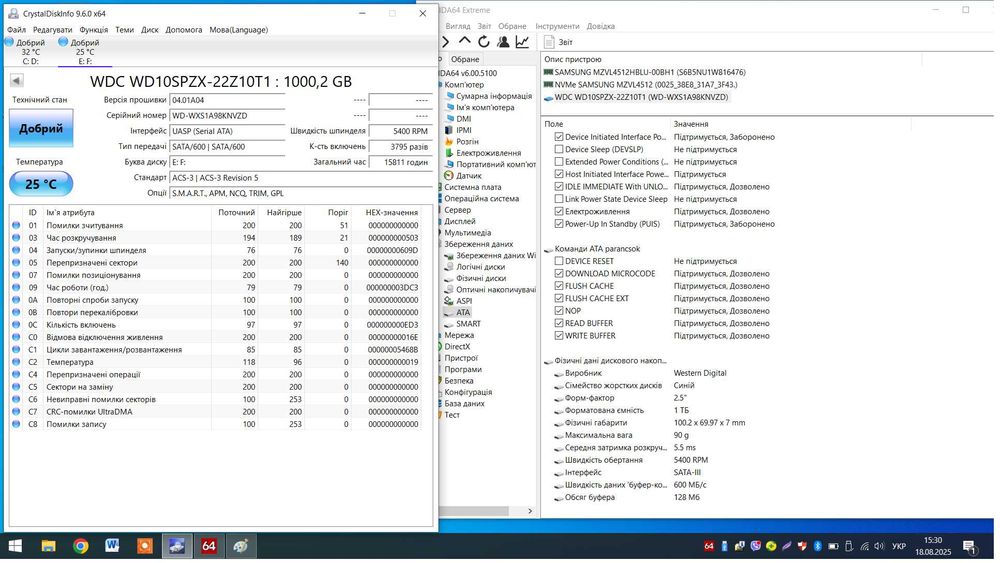
Task: Toggle the Power-Up In Standby (PUIS) checkbox
Action: (559, 224)
